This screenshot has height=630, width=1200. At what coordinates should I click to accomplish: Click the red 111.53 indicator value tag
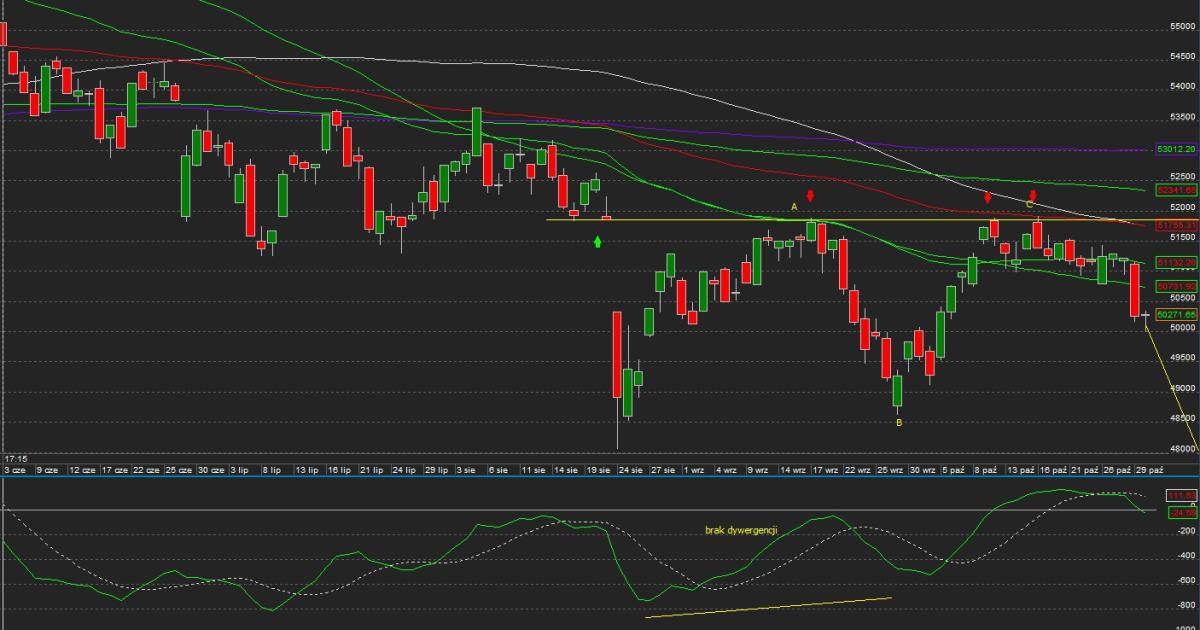pyautogui.click(x=1181, y=496)
